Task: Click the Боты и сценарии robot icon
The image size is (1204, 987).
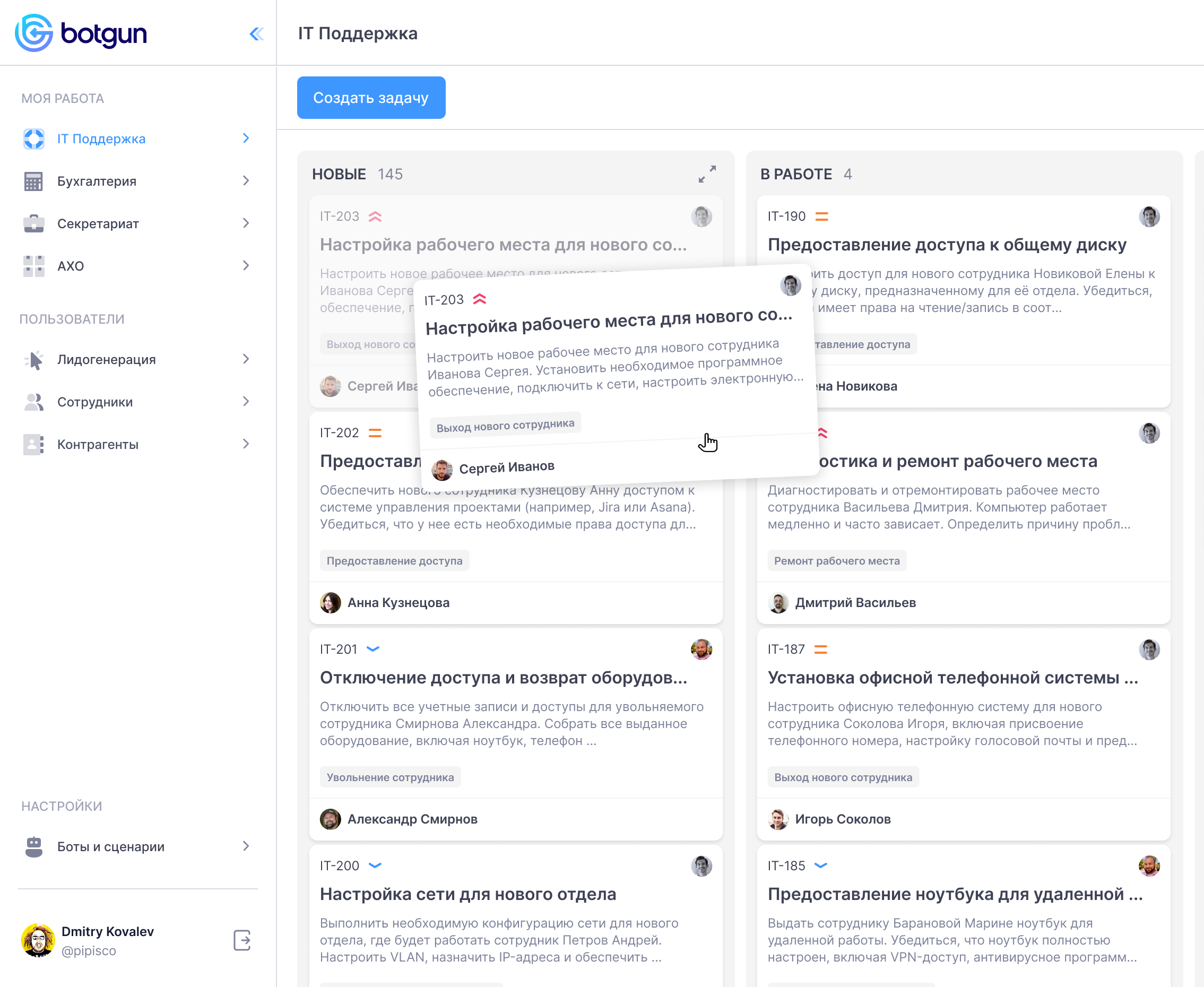Action: [34, 846]
